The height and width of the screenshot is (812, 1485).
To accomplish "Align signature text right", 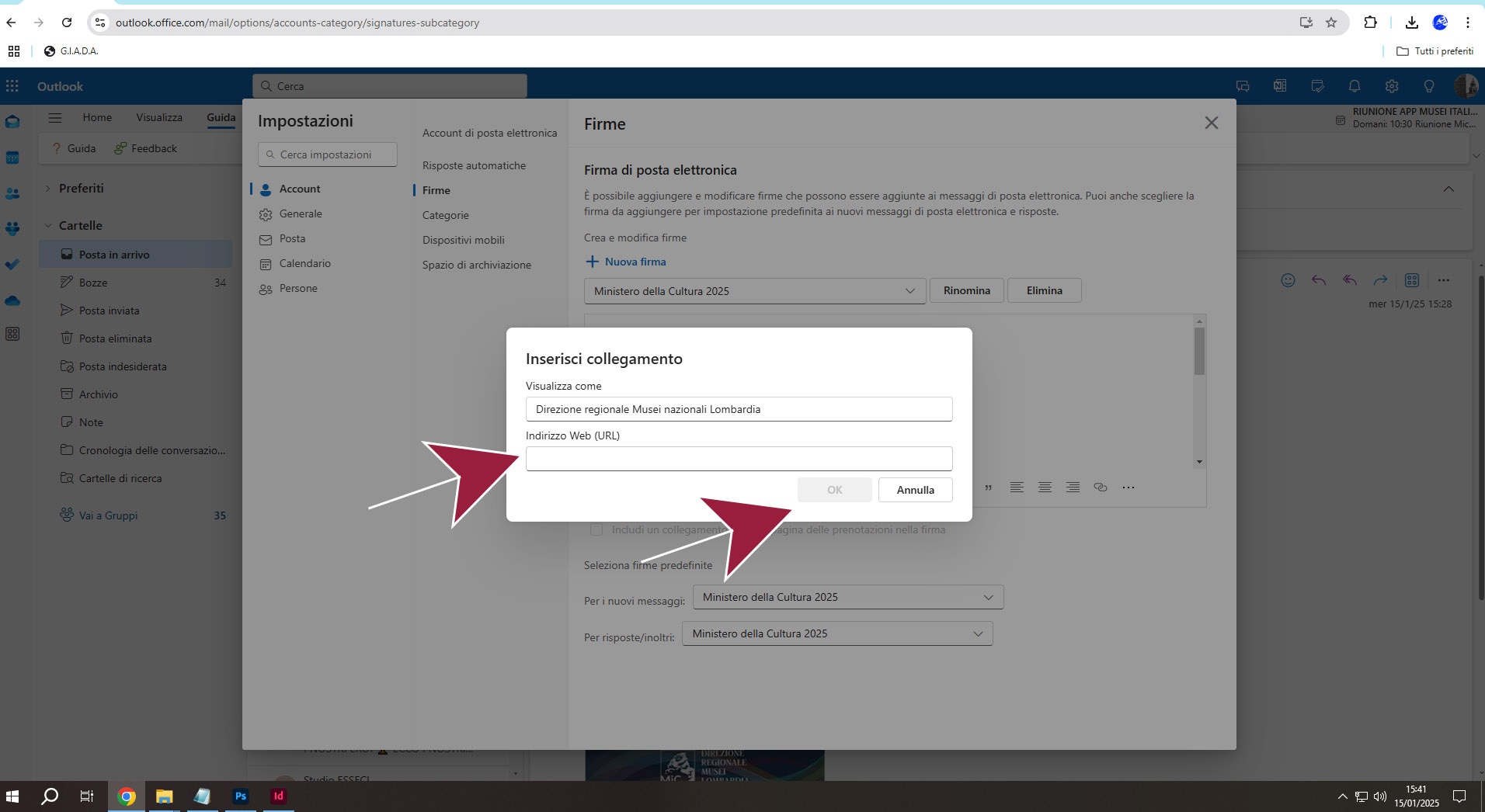I will coord(1073,488).
